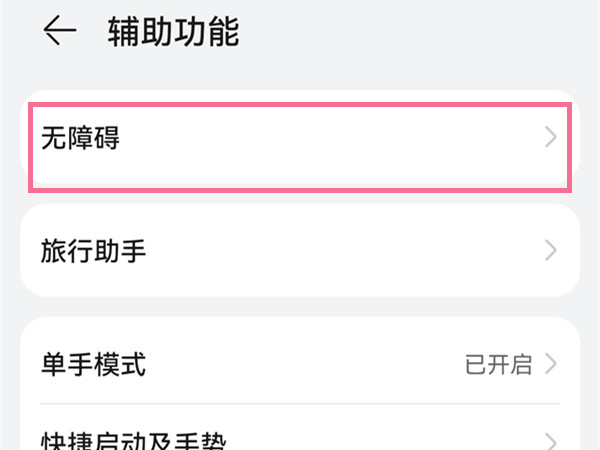Click the chevron on the 无障碍 row
Image resolution: width=600 pixels, height=450 pixels.
tap(551, 139)
